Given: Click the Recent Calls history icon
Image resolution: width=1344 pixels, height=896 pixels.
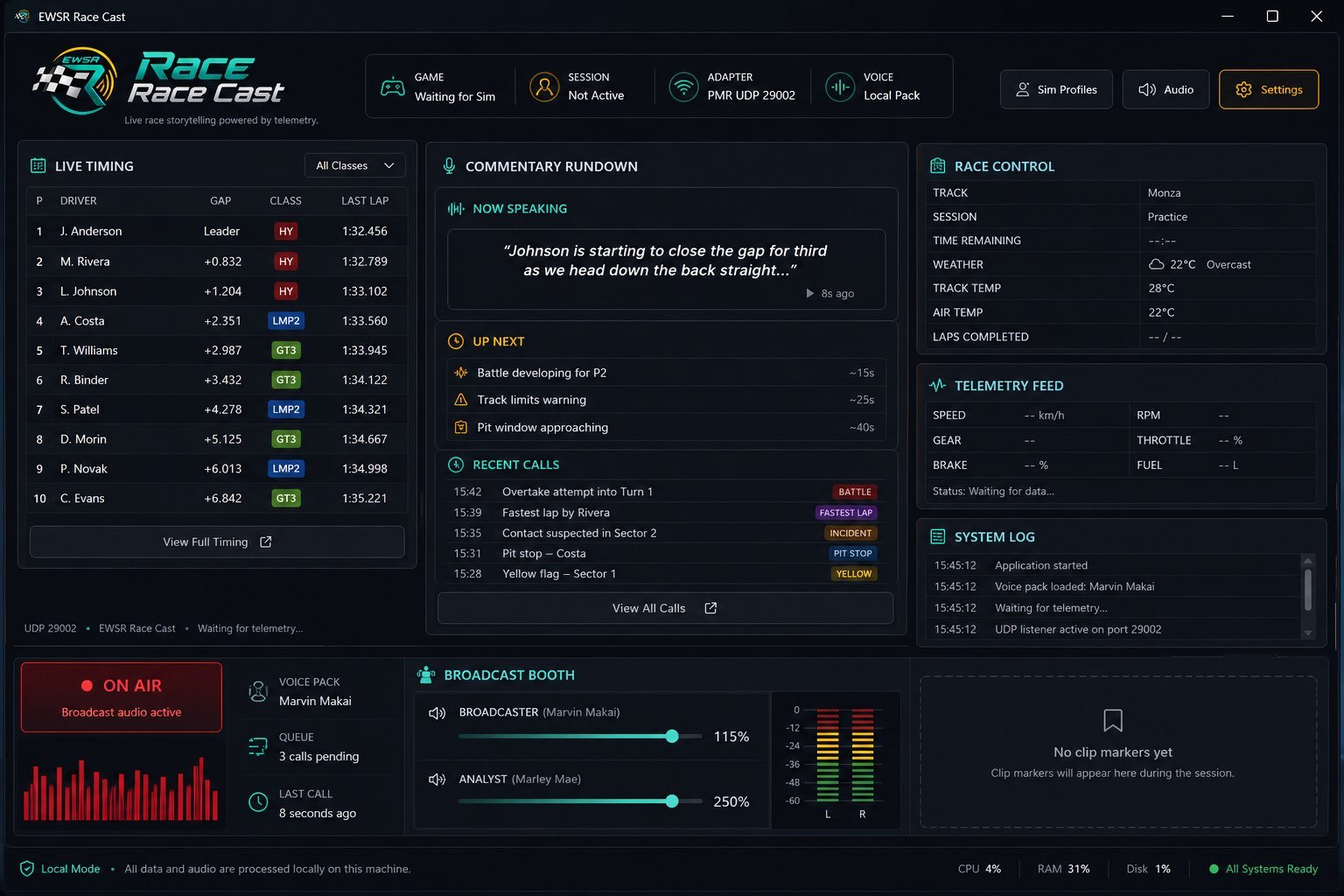Looking at the screenshot, I should [x=456, y=465].
